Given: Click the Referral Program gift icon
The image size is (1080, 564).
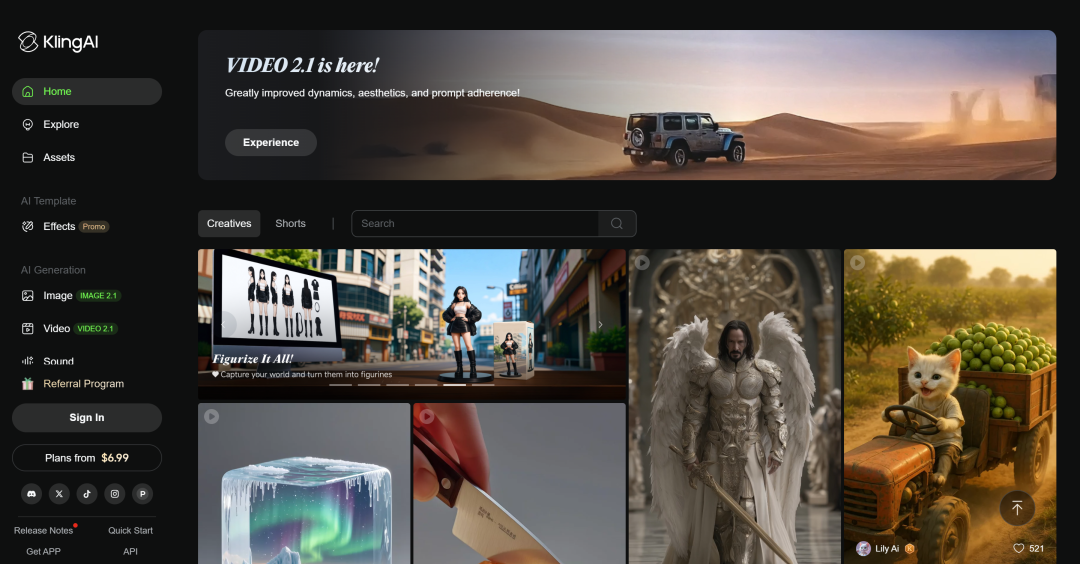Looking at the screenshot, I should coord(28,384).
